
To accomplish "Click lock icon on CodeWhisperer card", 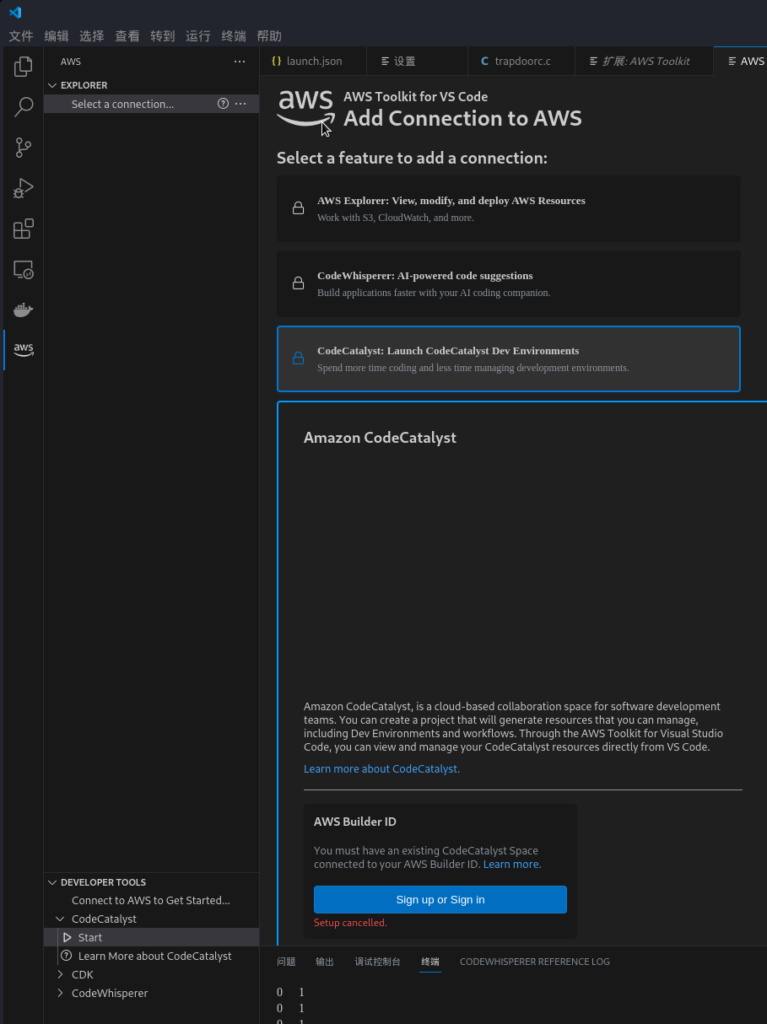I will pos(298,283).
